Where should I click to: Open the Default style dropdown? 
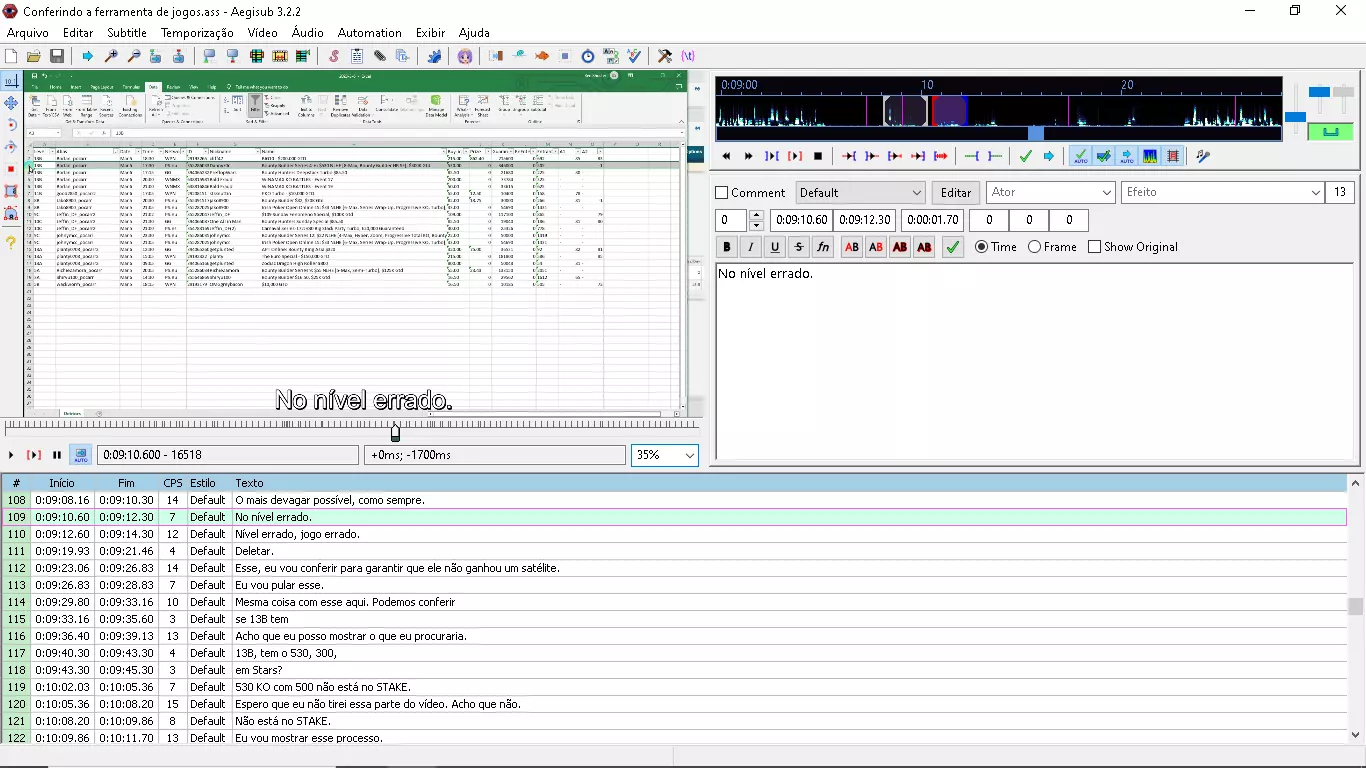click(860, 193)
